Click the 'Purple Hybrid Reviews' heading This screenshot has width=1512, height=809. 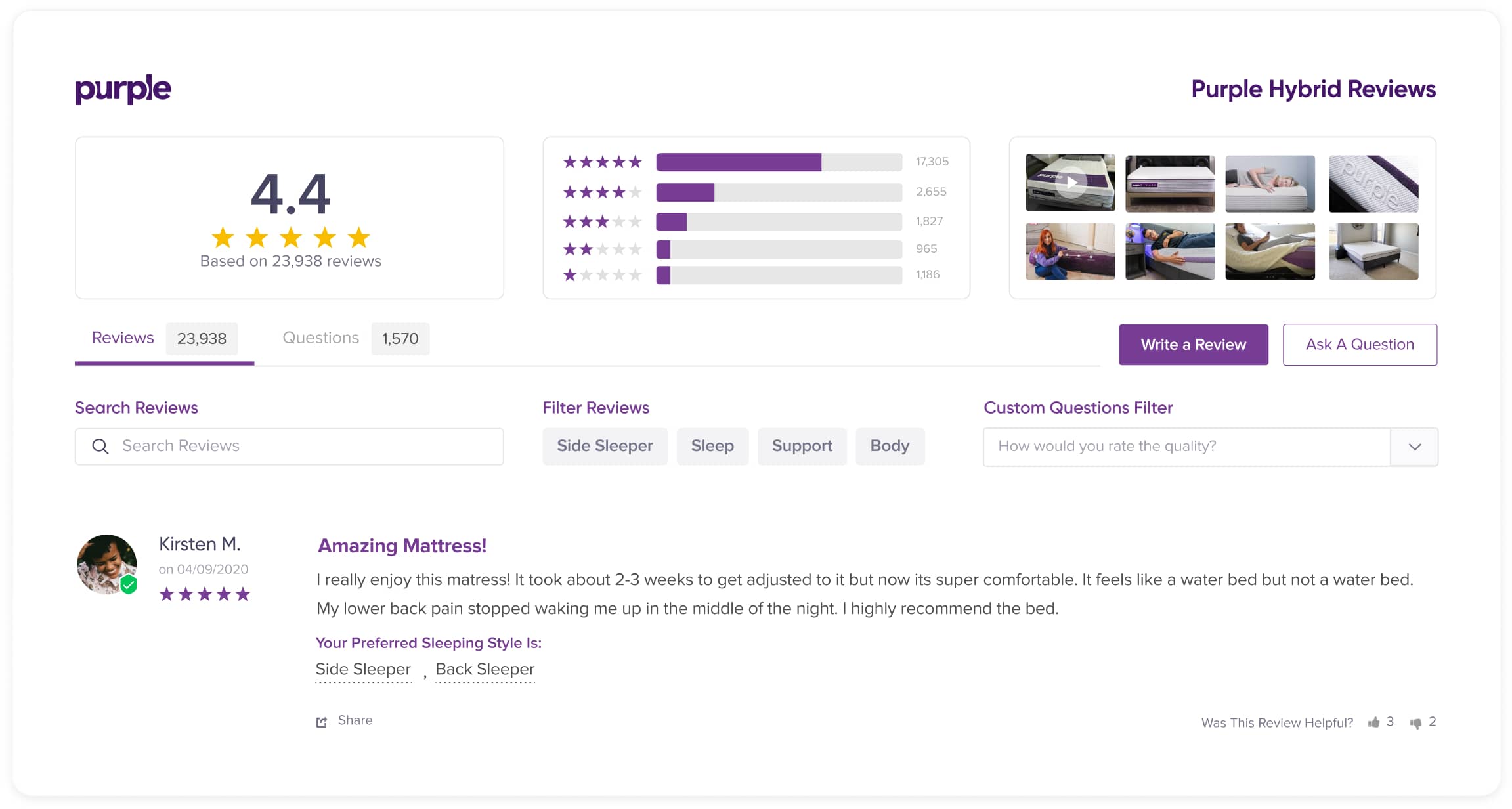click(1313, 89)
